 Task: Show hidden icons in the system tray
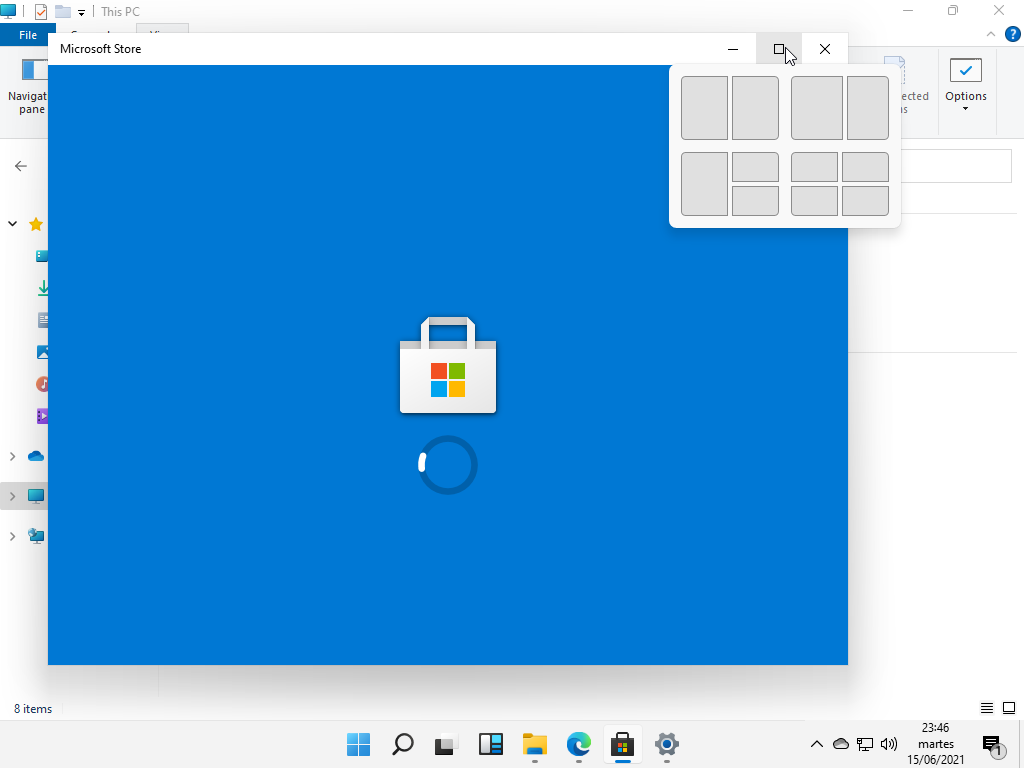[816, 744]
